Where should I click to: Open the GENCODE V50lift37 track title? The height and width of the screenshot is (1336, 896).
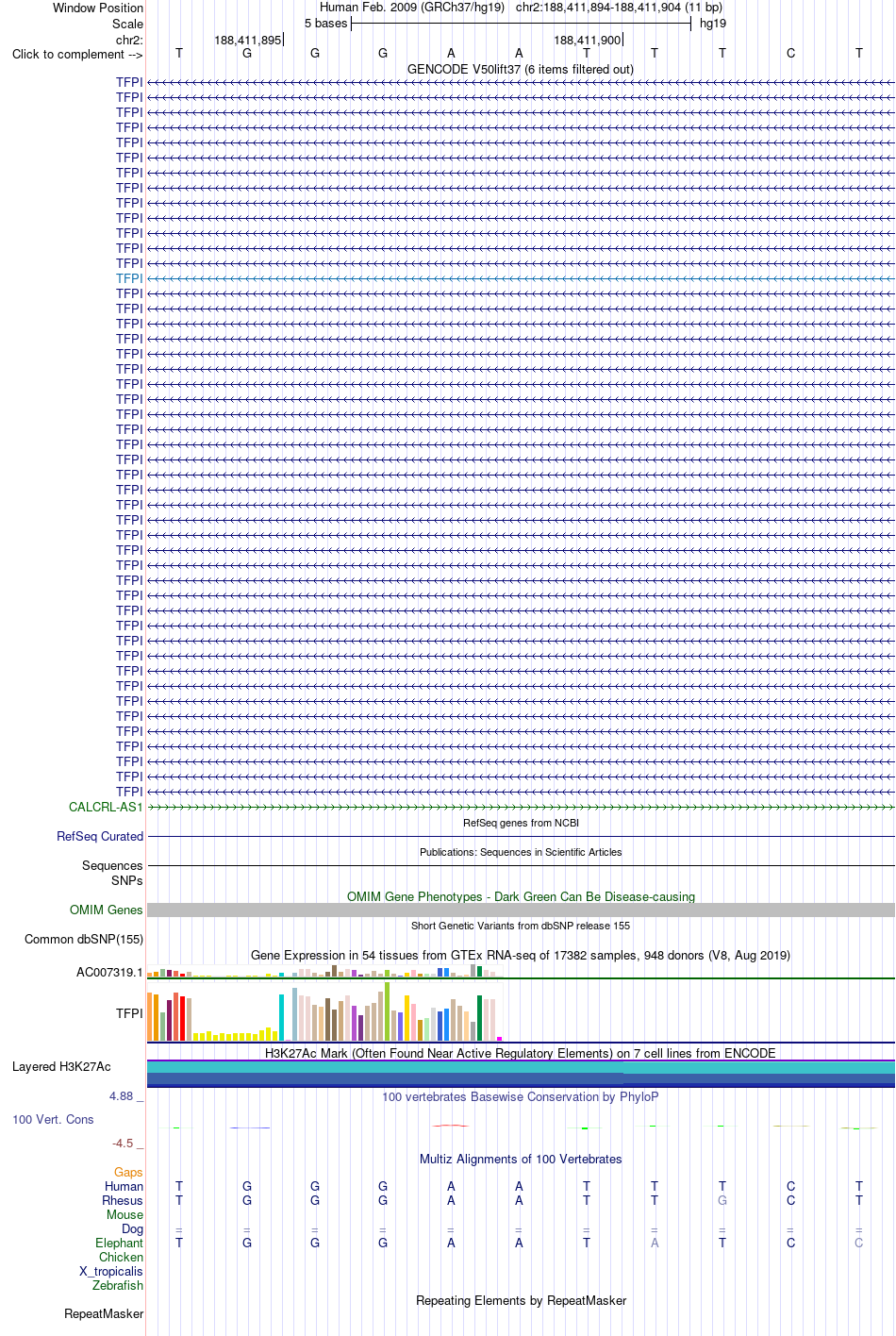pyautogui.click(x=521, y=69)
